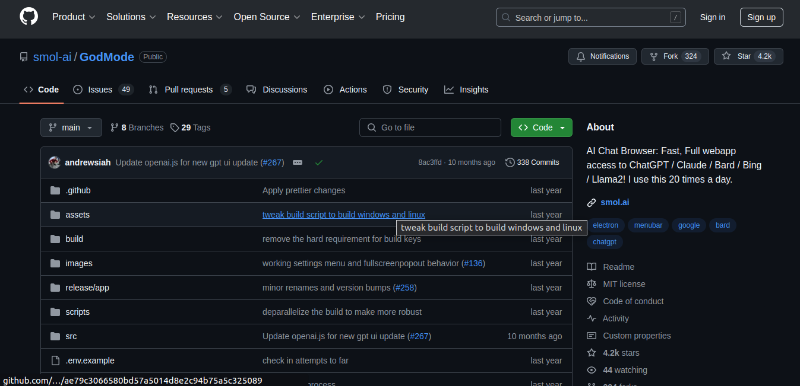Open the main branch selector dropdown

(71, 127)
